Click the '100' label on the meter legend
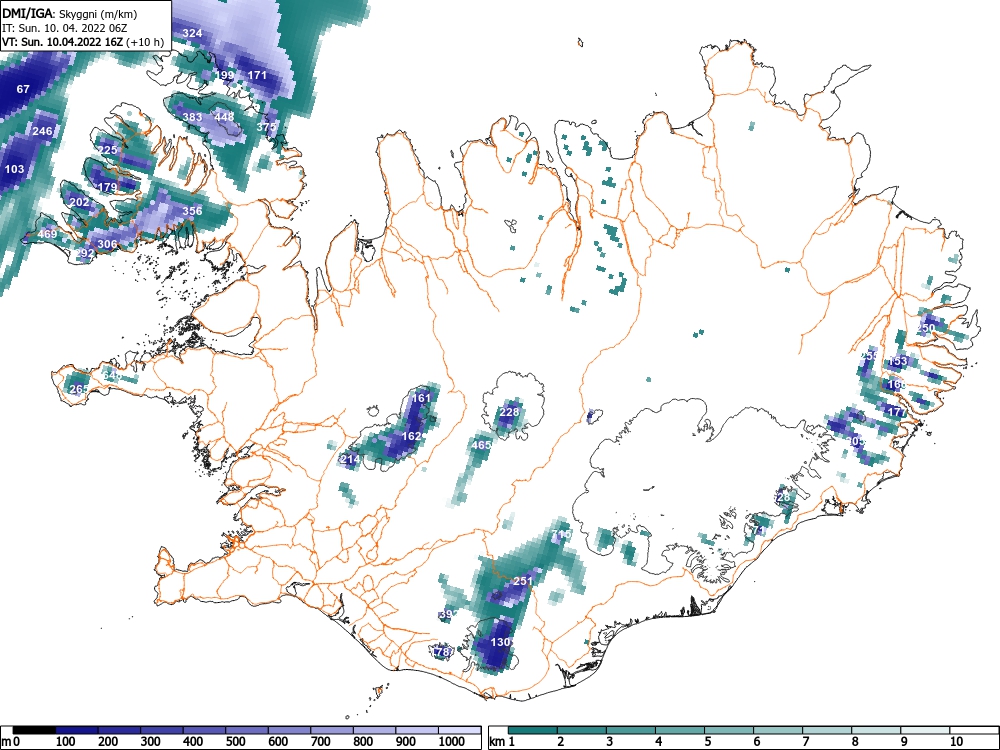Image resolution: width=1000 pixels, height=750 pixels. point(66,742)
